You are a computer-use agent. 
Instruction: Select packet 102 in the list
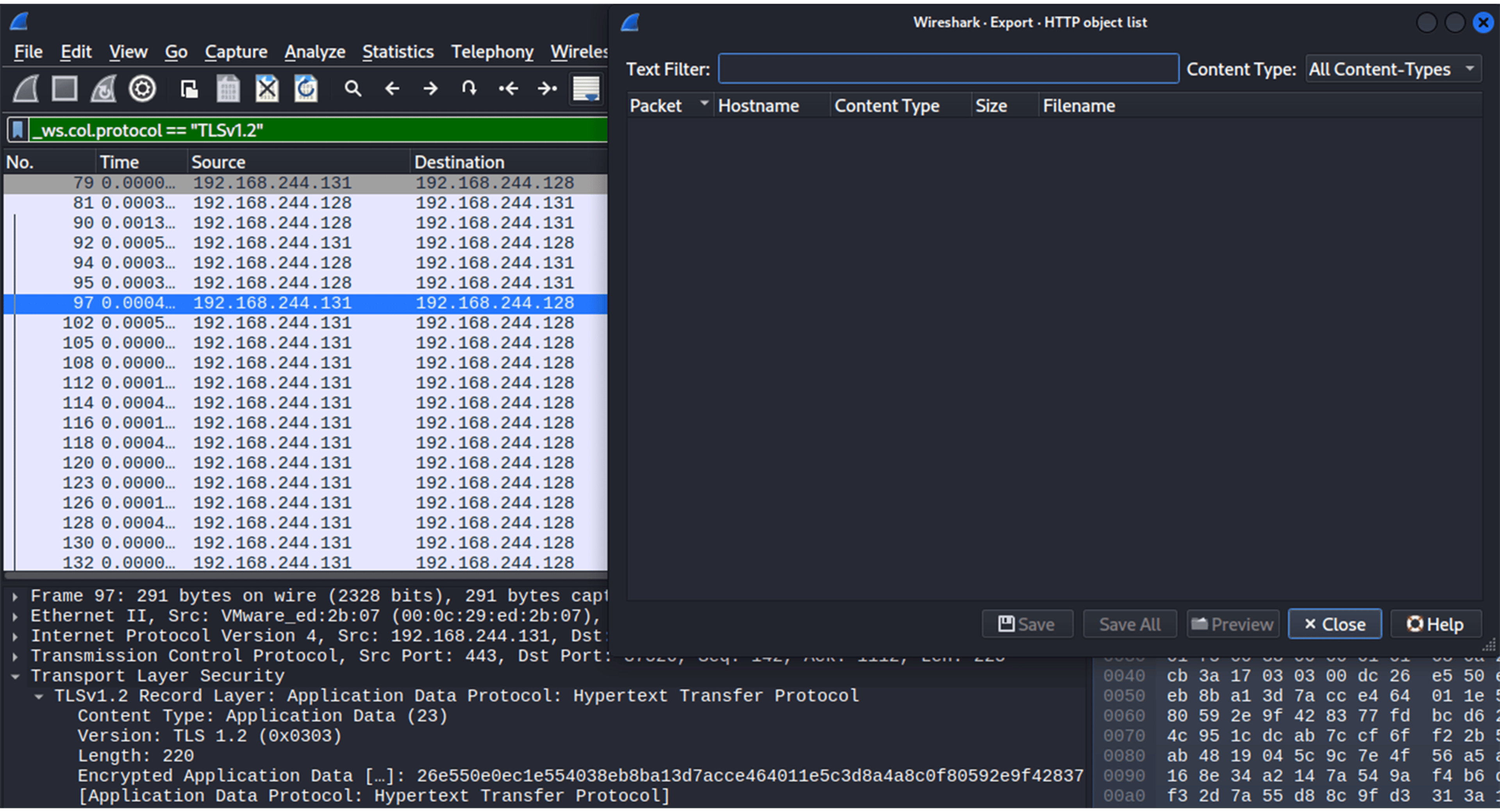(x=291, y=322)
